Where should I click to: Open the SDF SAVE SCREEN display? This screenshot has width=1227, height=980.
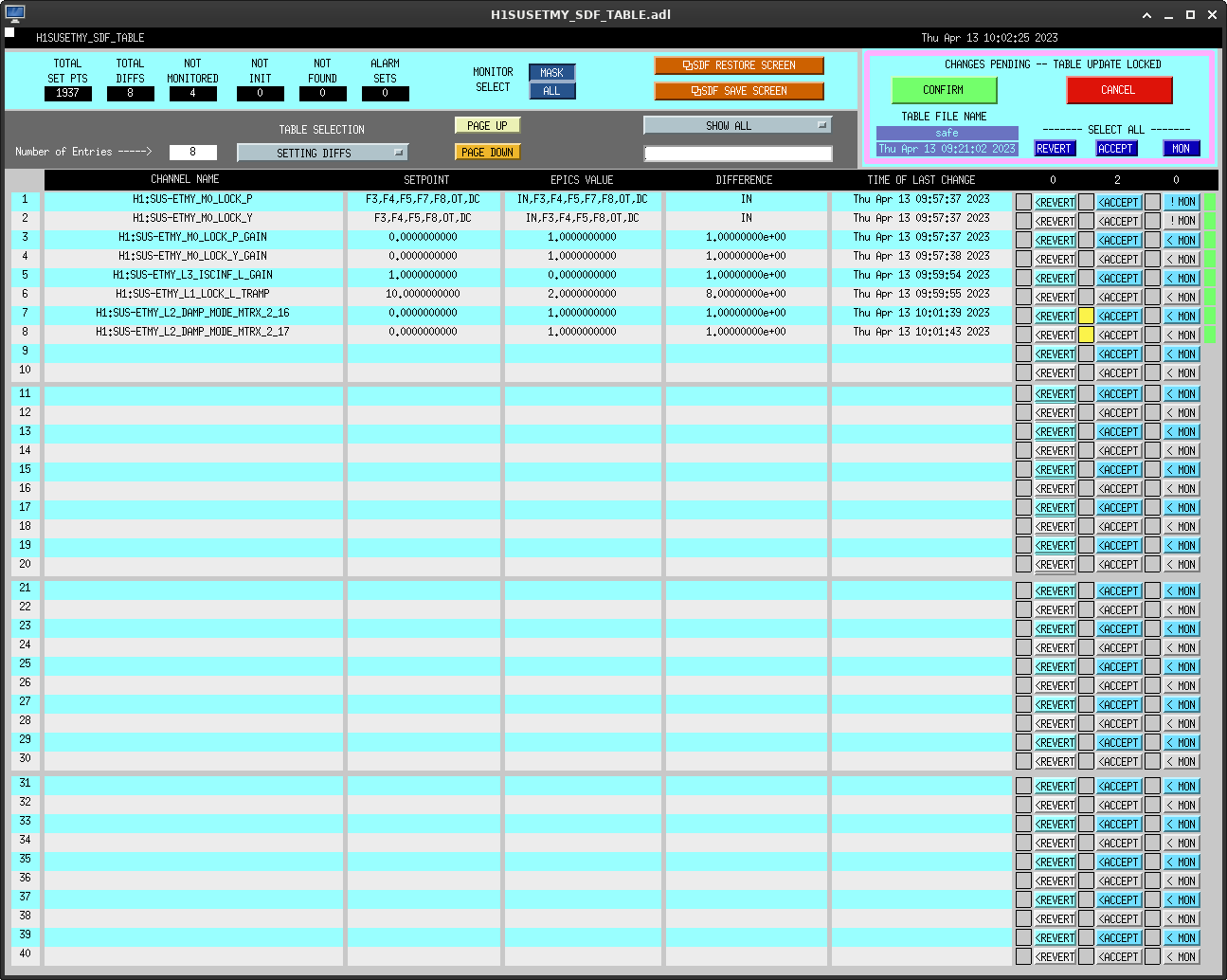(x=738, y=91)
